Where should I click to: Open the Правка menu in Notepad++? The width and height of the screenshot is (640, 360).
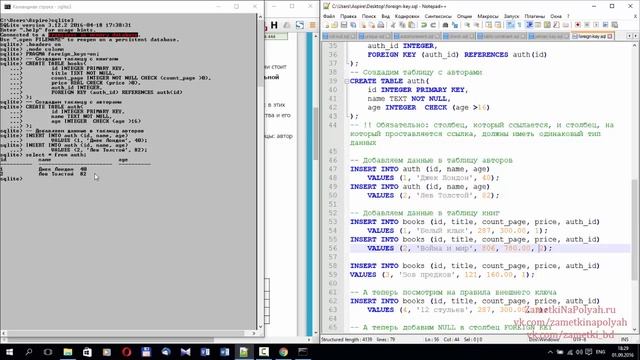click(348, 16)
